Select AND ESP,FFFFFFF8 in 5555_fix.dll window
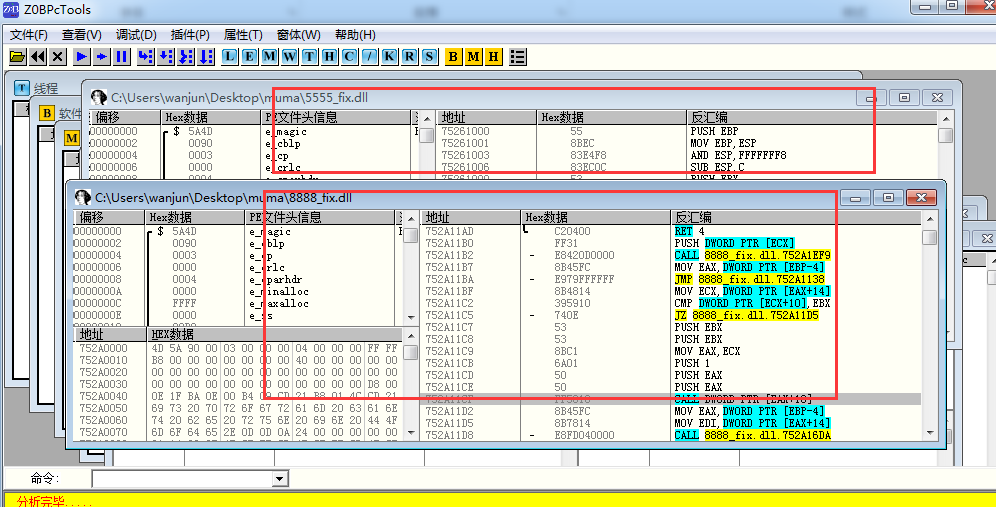The image size is (996, 507). [739, 156]
